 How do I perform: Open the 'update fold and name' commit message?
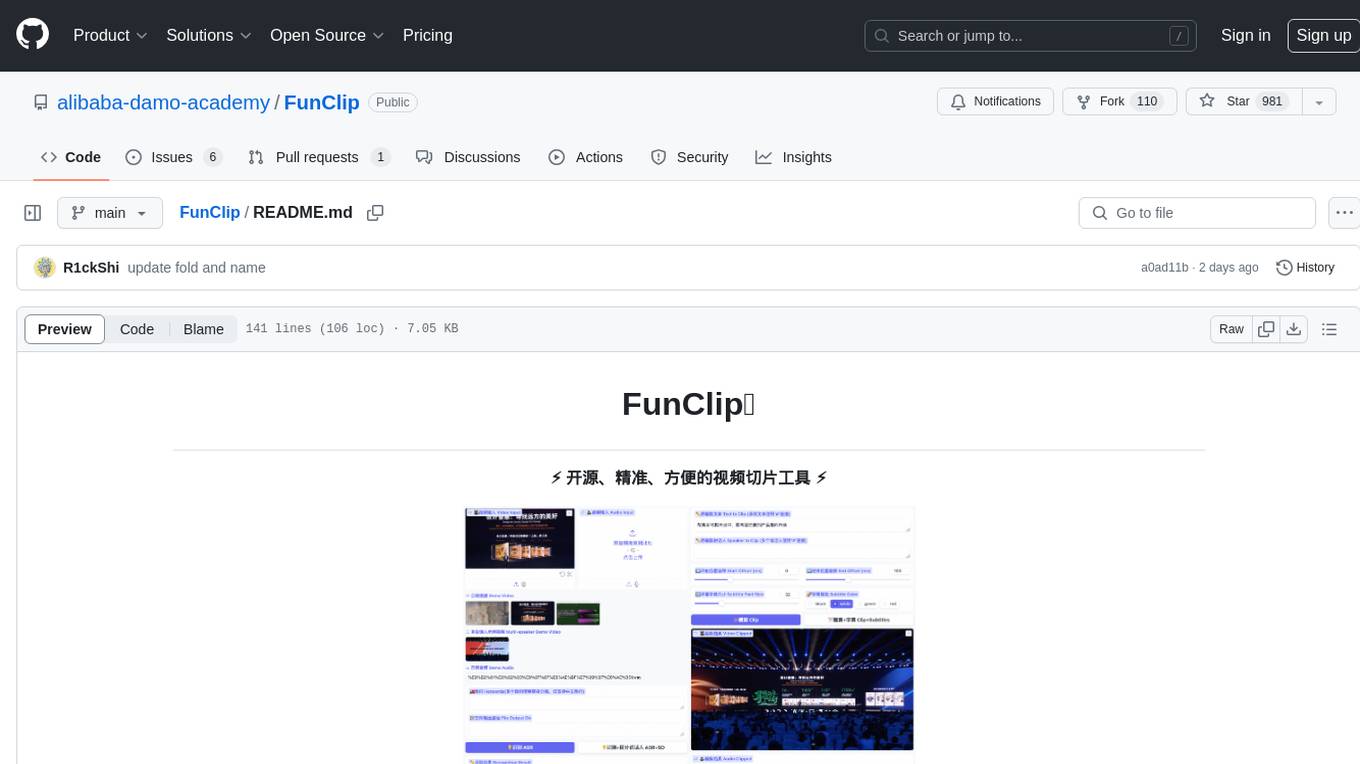196,267
